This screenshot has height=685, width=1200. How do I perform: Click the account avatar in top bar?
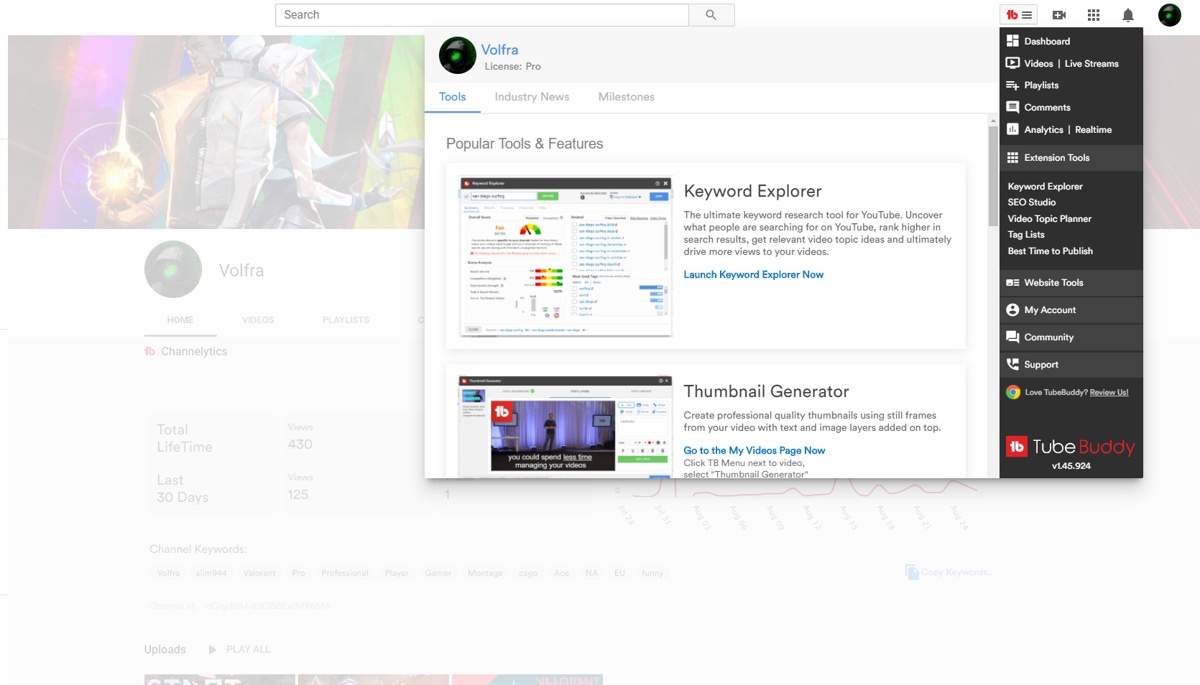click(1169, 15)
